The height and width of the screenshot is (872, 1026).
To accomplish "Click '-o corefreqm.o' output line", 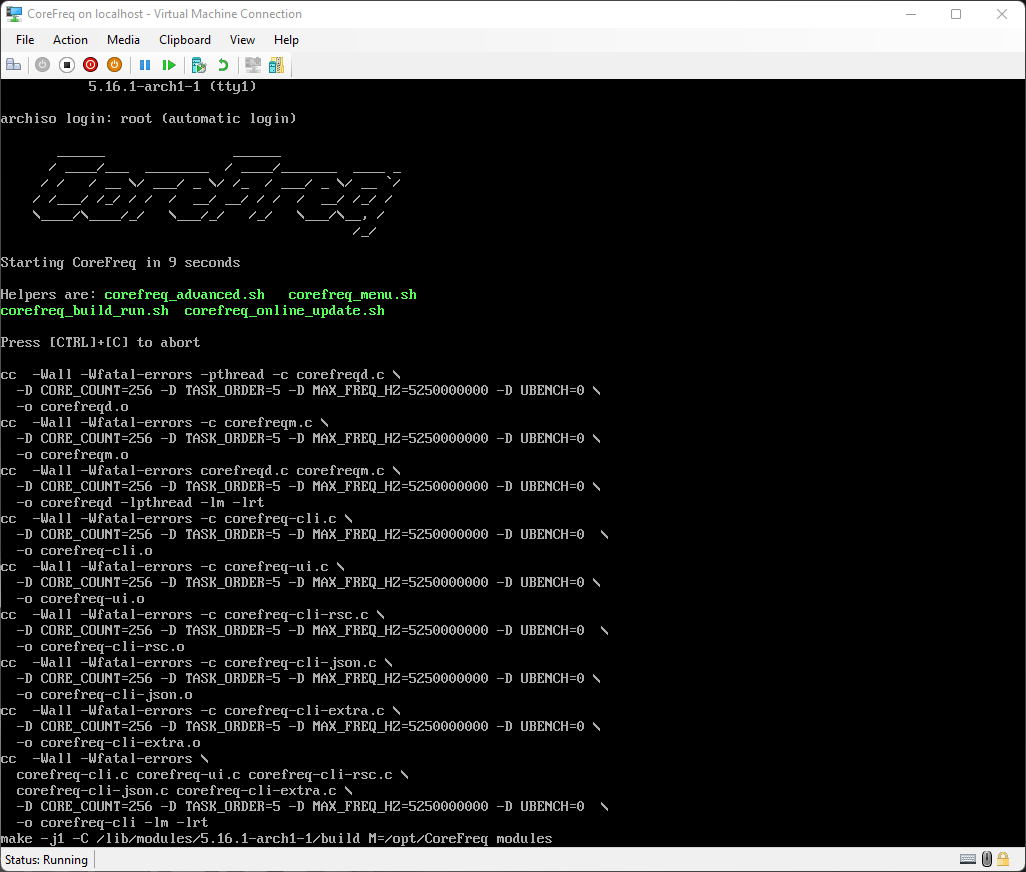I will [x=72, y=455].
